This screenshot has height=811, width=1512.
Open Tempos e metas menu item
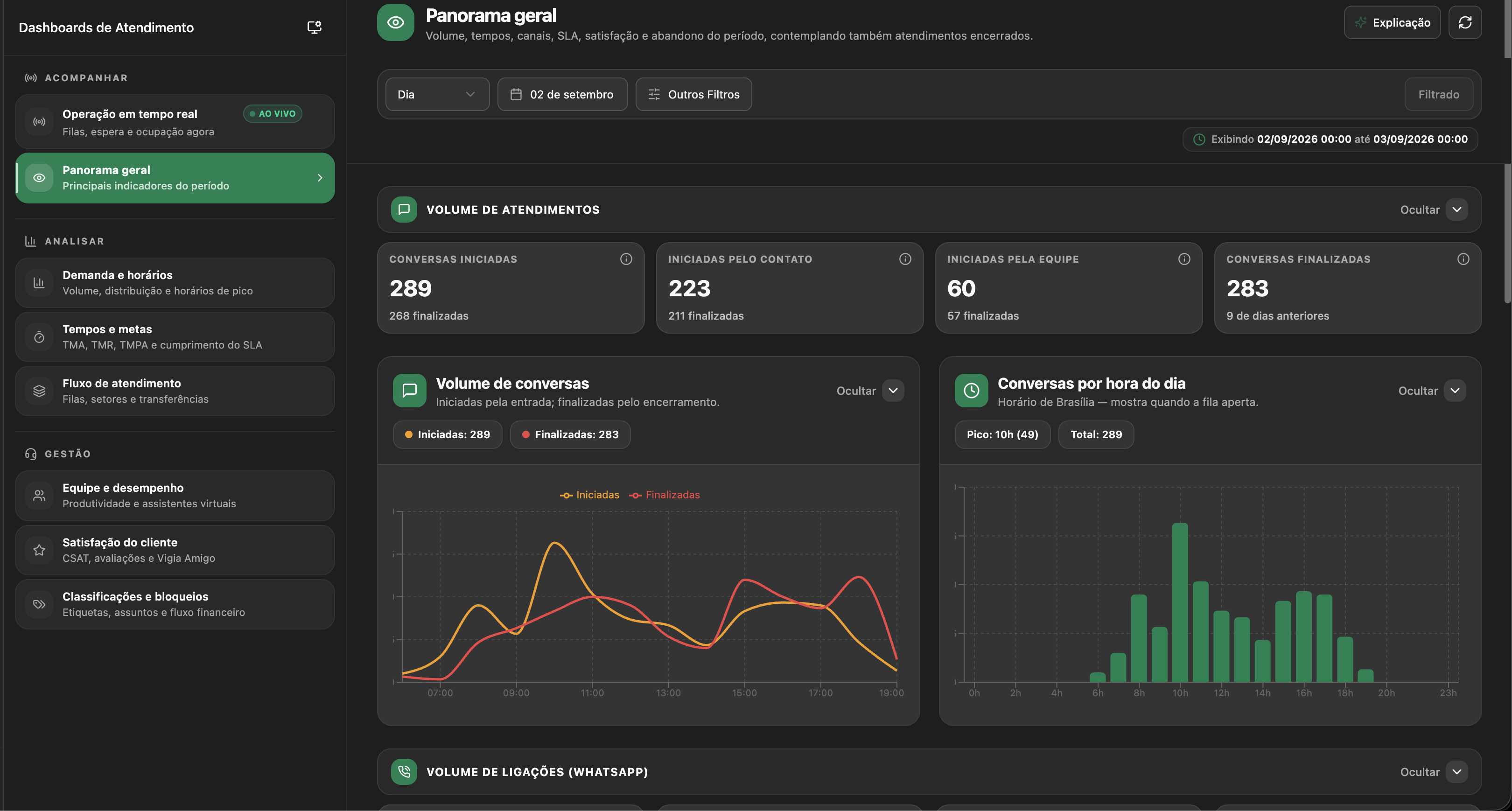[175, 337]
